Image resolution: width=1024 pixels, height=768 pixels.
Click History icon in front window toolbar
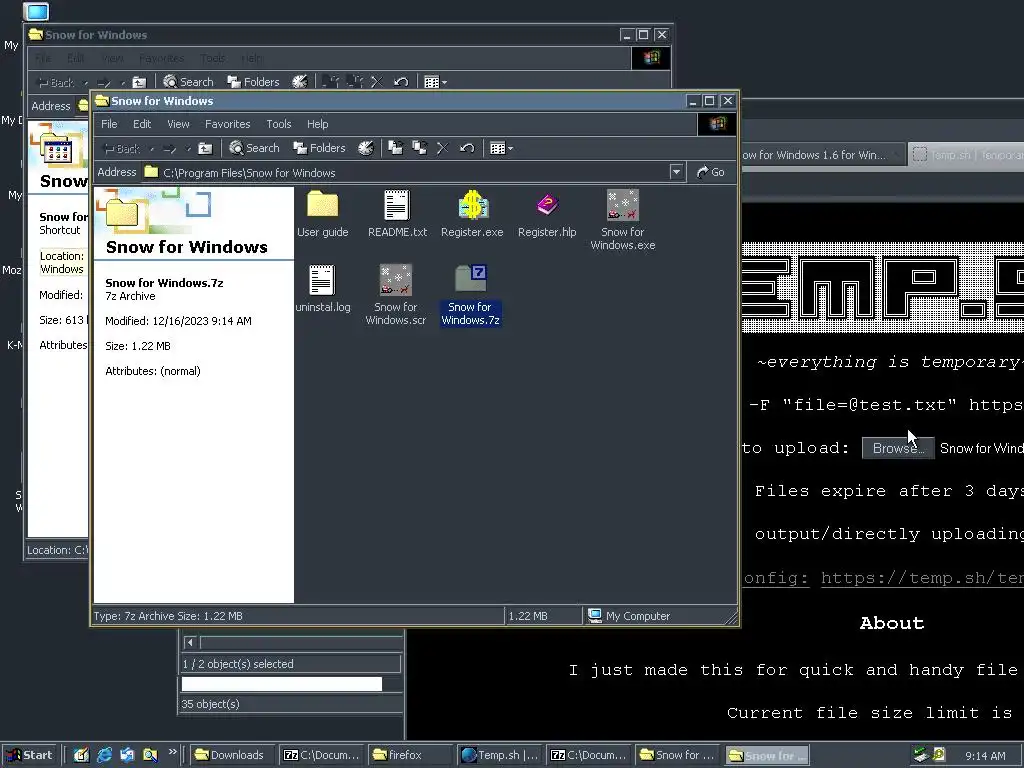366,148
